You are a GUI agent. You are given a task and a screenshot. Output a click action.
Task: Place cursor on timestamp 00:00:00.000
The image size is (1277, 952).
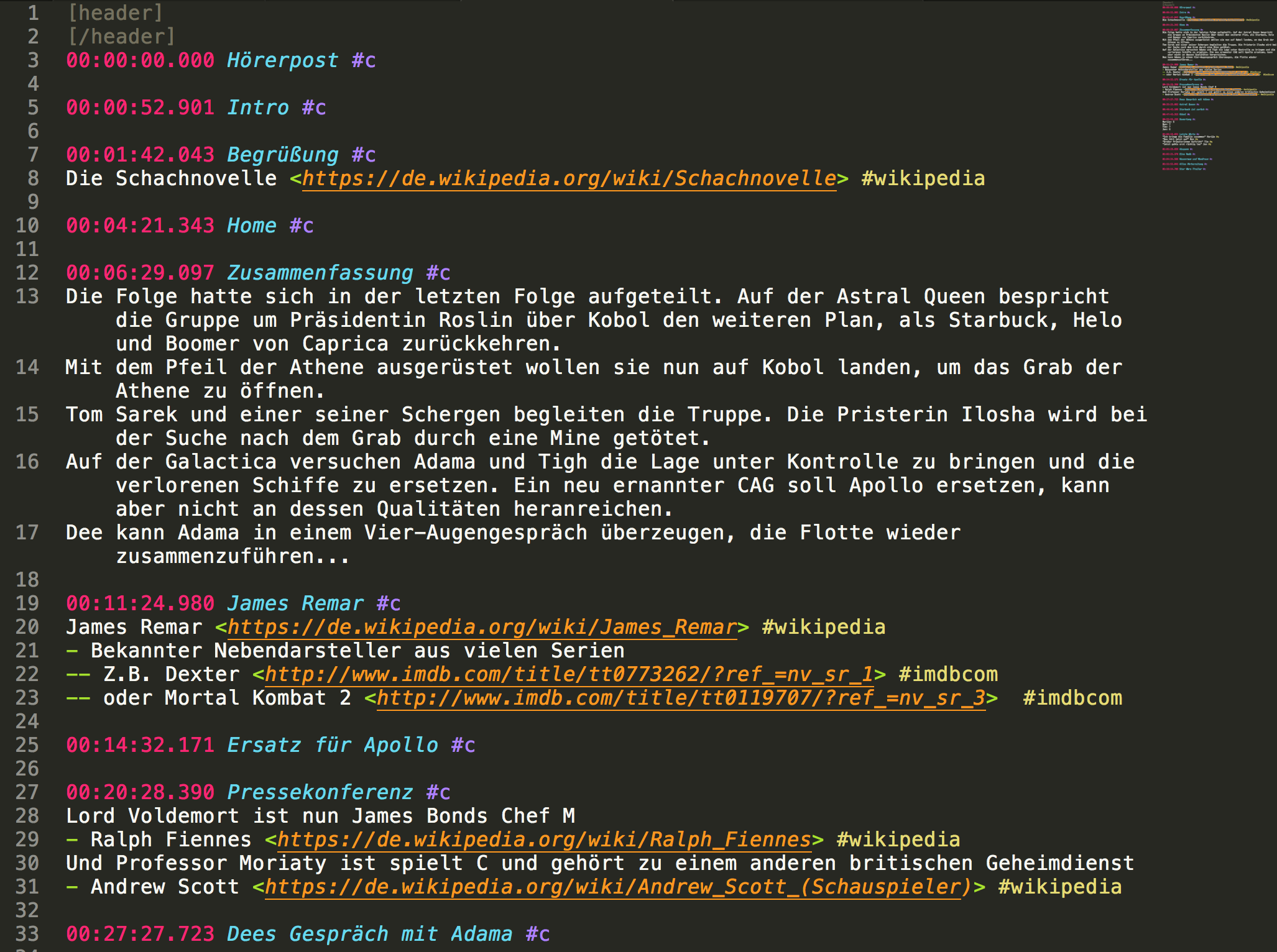click(140, 61)
